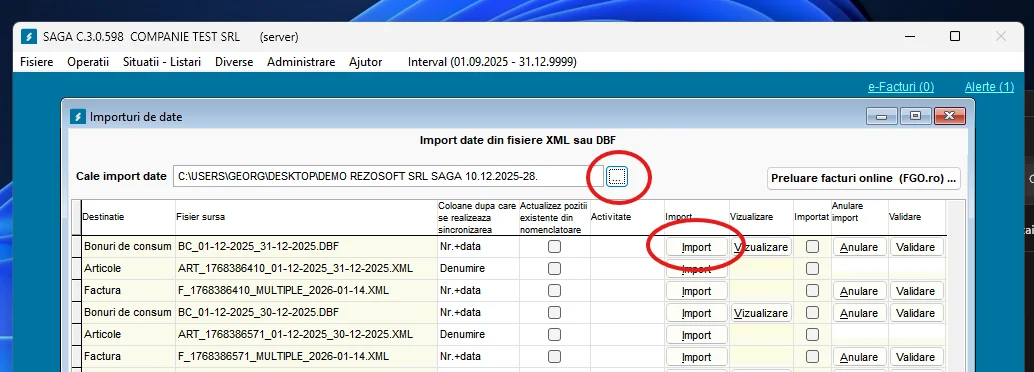Click Validare for F_1768386410_MULTIPLE invoice row

click(916, 291)
